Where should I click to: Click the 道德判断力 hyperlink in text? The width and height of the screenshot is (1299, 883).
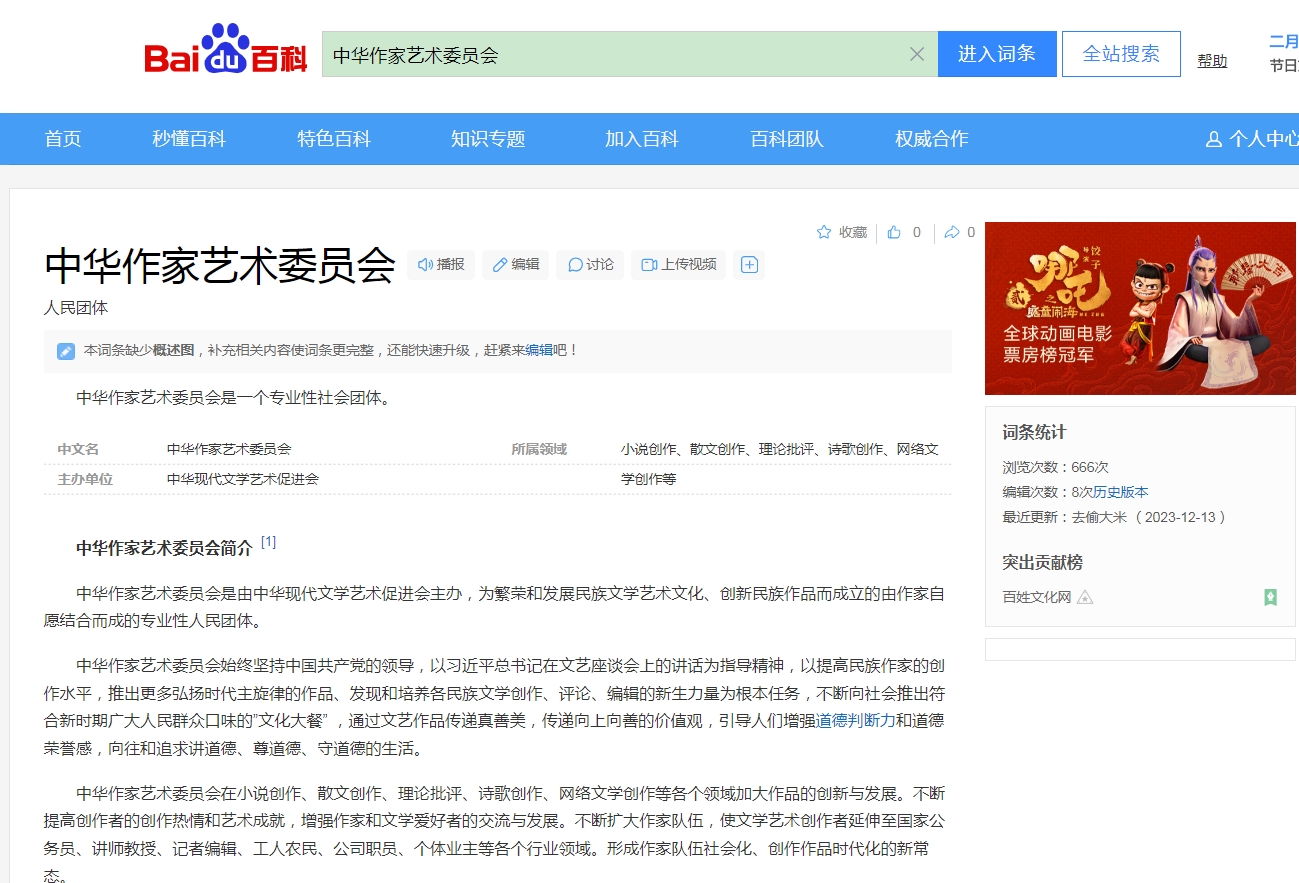pyautogui.click(x=855, y=720)
